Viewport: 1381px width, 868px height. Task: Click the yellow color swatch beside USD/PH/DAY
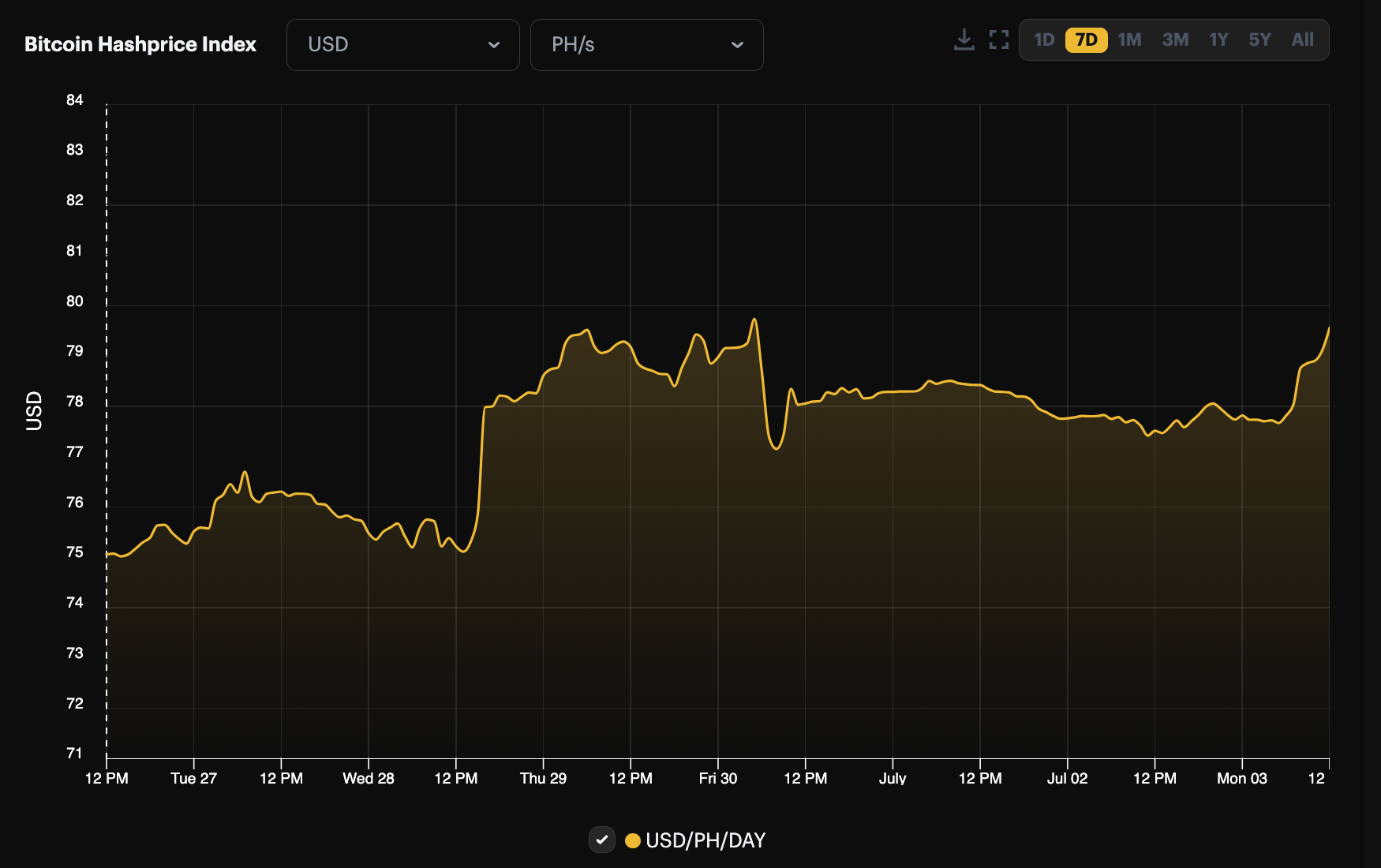[x=633, y=840]
